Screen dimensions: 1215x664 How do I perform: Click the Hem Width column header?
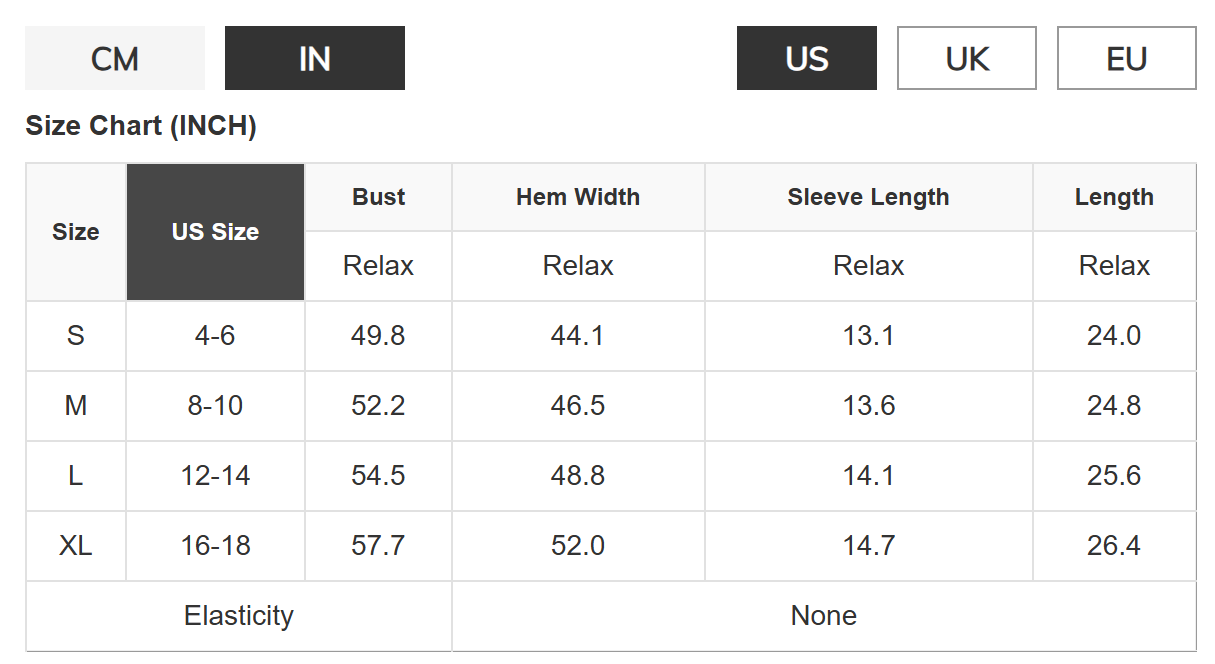[578, 197]
